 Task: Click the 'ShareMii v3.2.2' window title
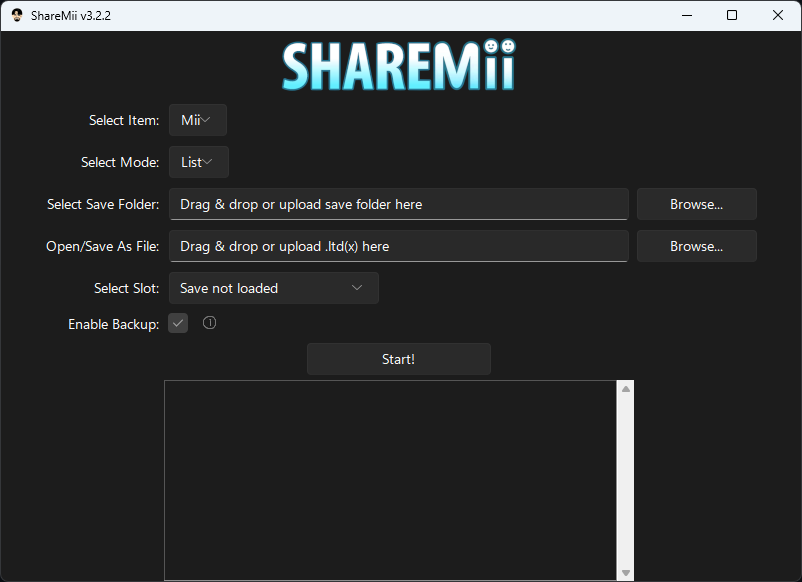tap(71, 15)
